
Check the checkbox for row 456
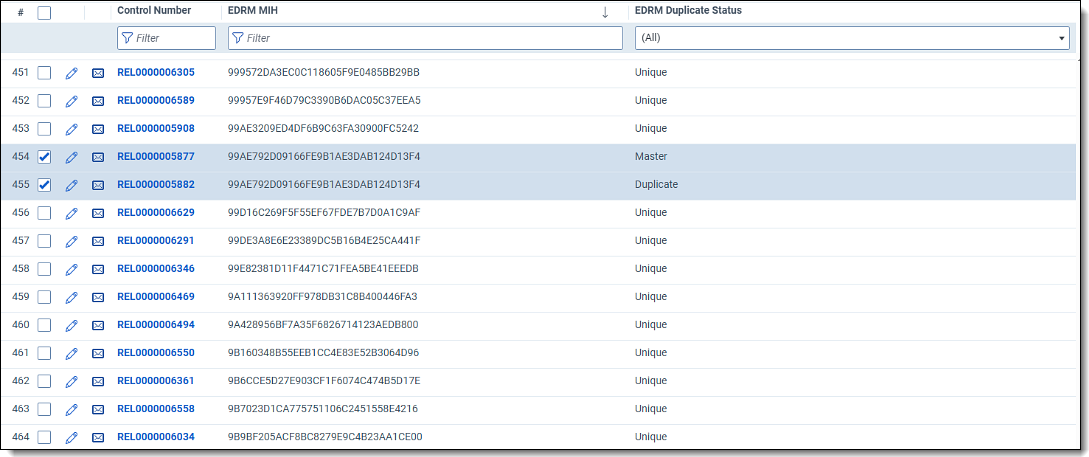point(44,213)
